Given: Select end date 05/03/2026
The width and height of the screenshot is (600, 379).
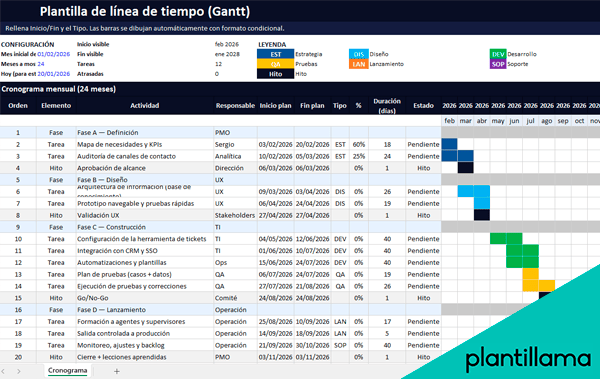Looking at the screenshot, I should (312, 156).
